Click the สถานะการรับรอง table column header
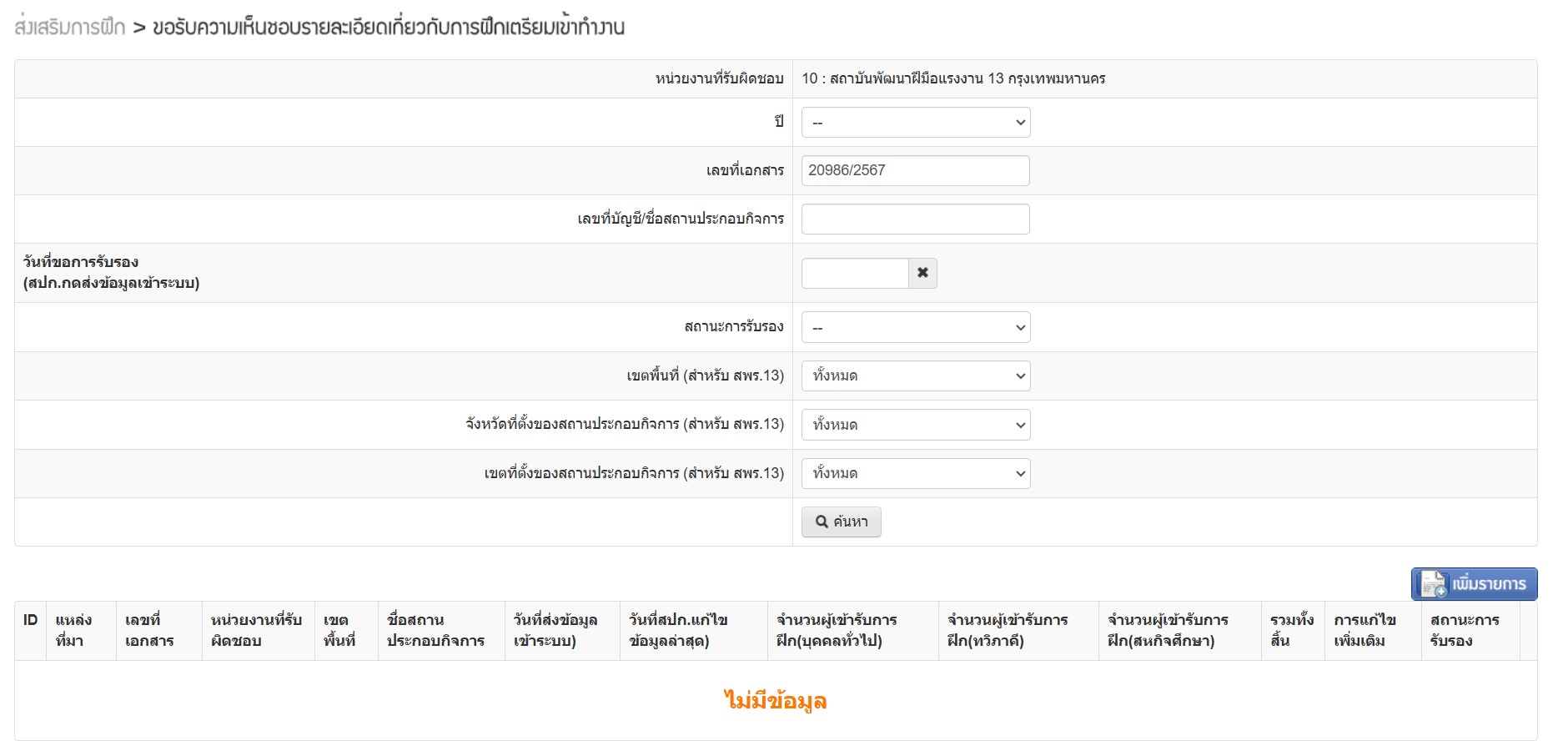1568x741 pixels. point(1465,630)
